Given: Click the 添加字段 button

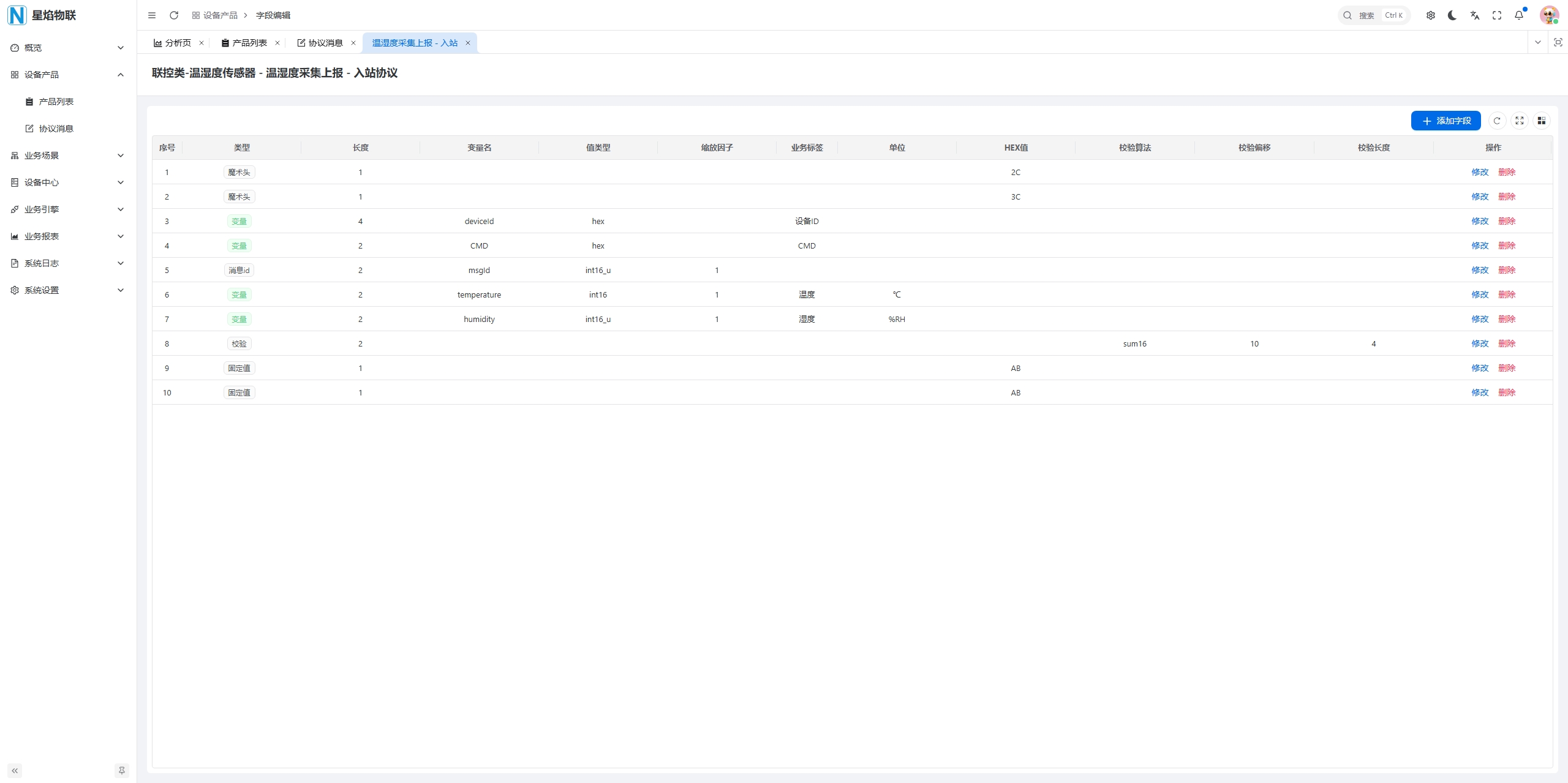Looking at the screenshot, I should (x=1445, y=121).
